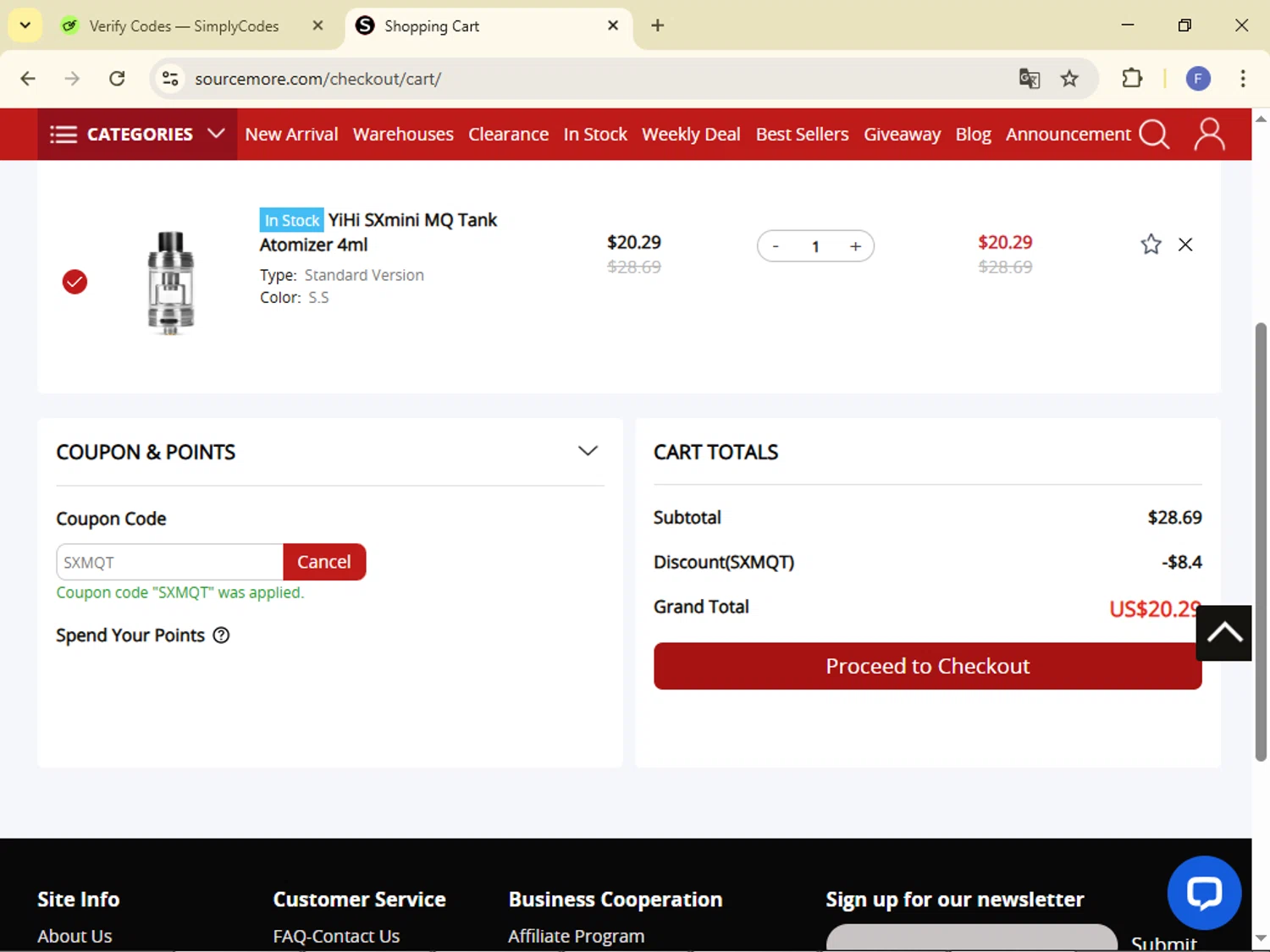Screen dimensions: 1270x952
Task: Decrease quantity with the minus button
Action: pos(776,246)
